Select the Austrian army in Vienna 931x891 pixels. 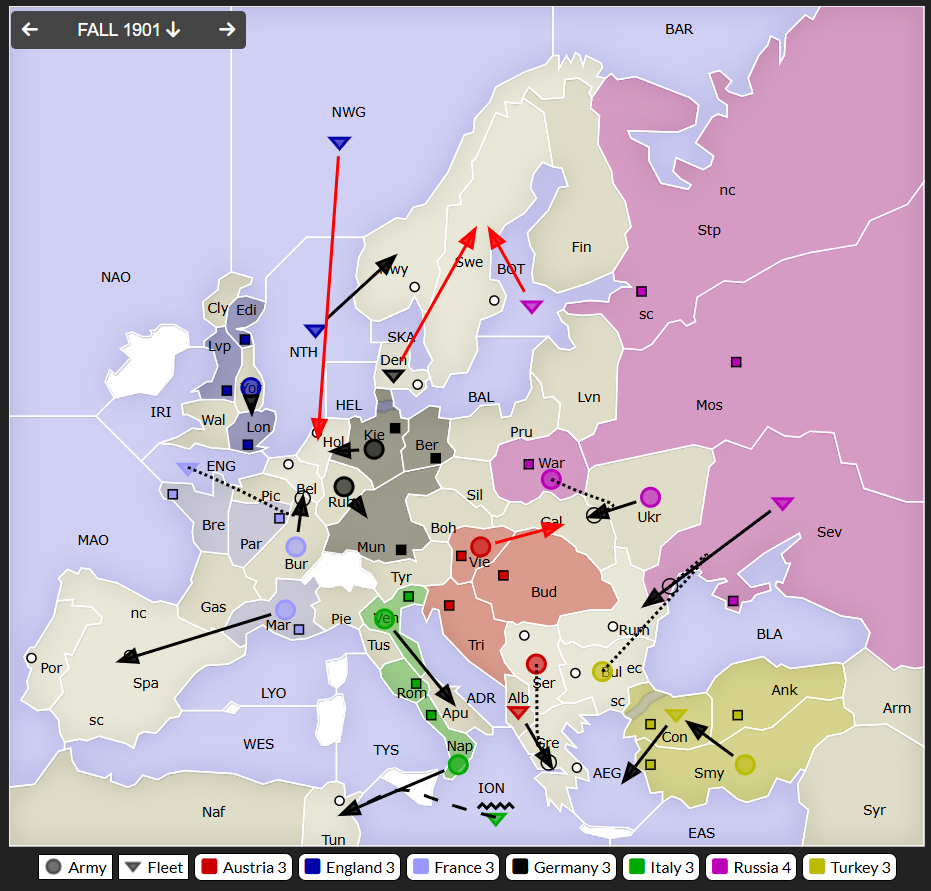click(480, 546)
